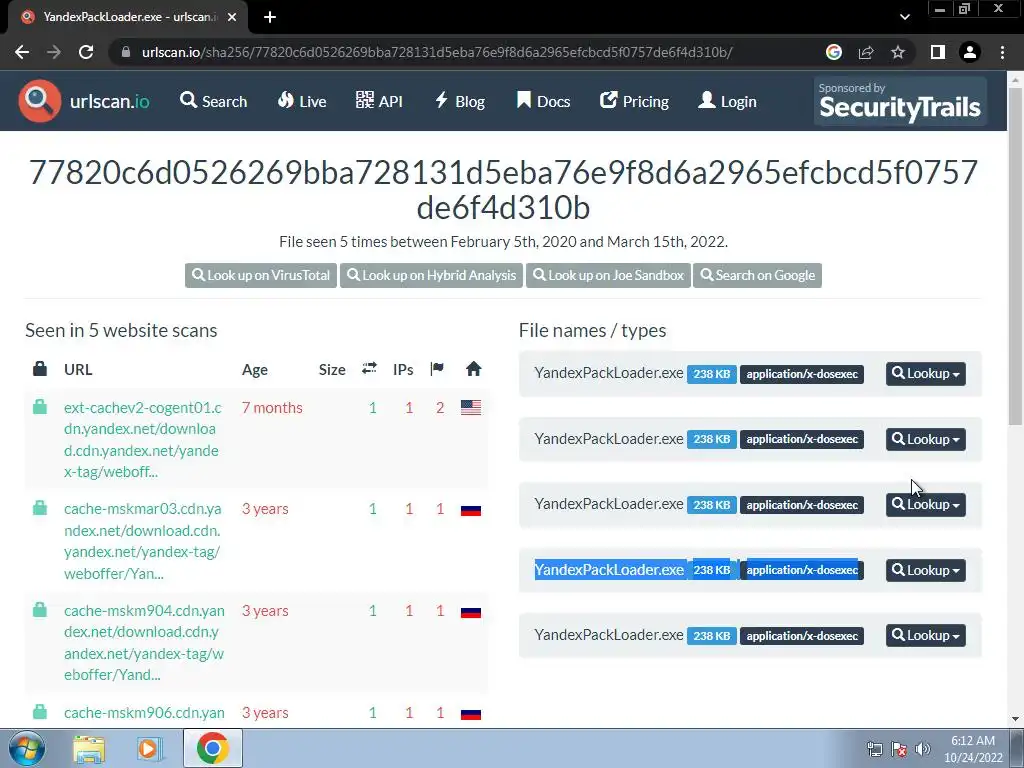Click the volume speaker tray icon

pos(923,749)
